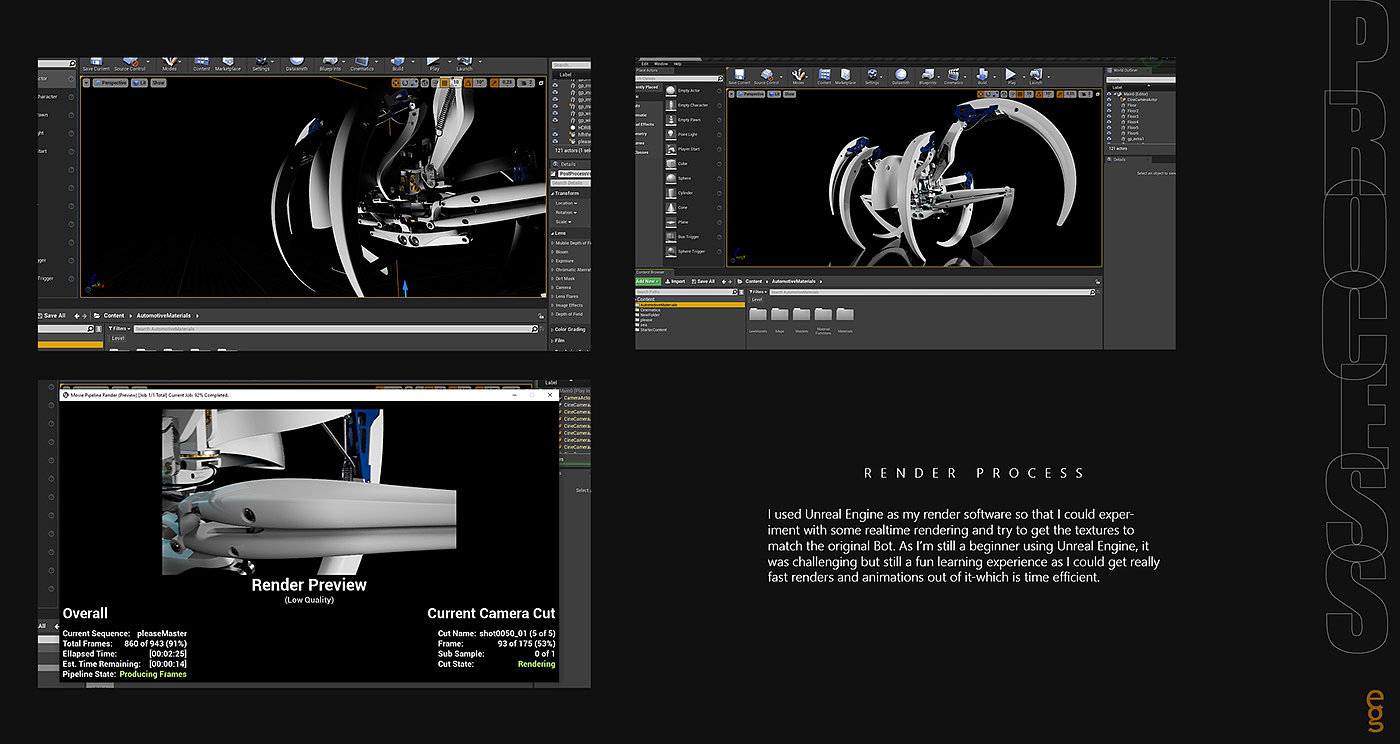Image resolution: width=1400 pixels, height=744 pixels.
Task: Select the Cube actor icon
Action: pyautogui.click(x=671, y=163)
